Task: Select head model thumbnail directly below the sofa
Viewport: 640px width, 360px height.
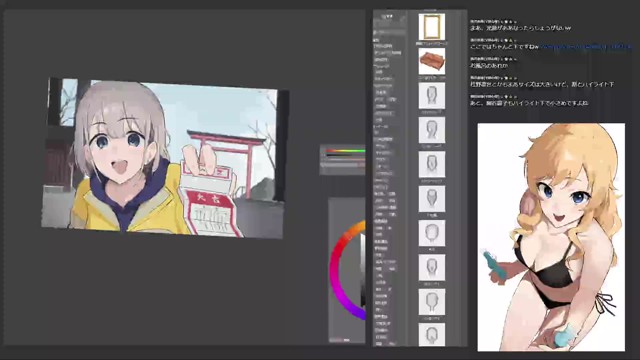Action: coord(431,96)
